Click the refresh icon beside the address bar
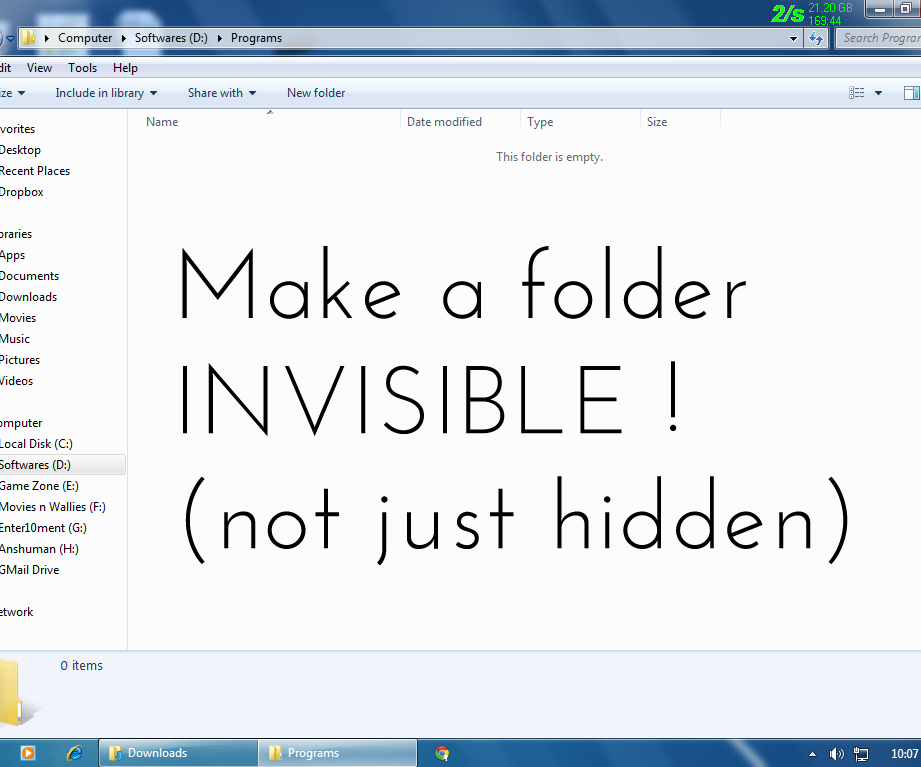Screen dimensions: 921x767 (817, 37)
